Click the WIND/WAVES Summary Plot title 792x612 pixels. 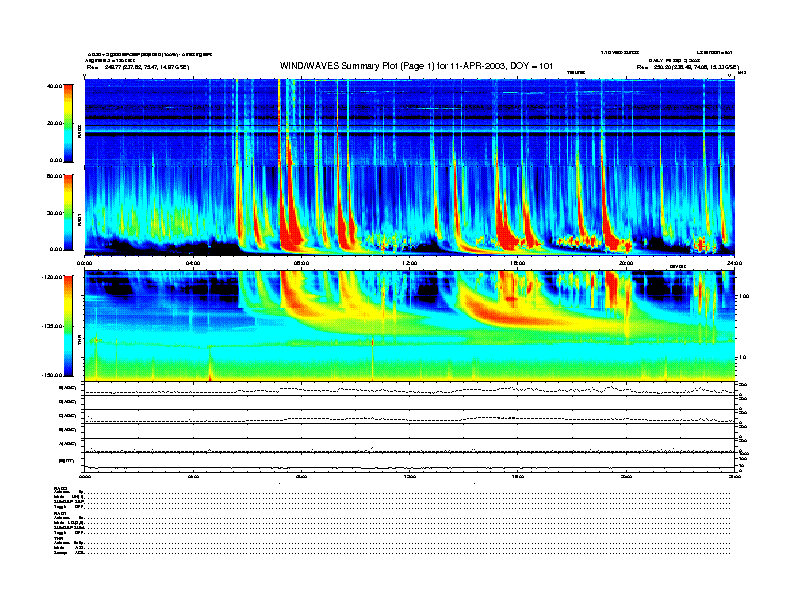[416, 66]
